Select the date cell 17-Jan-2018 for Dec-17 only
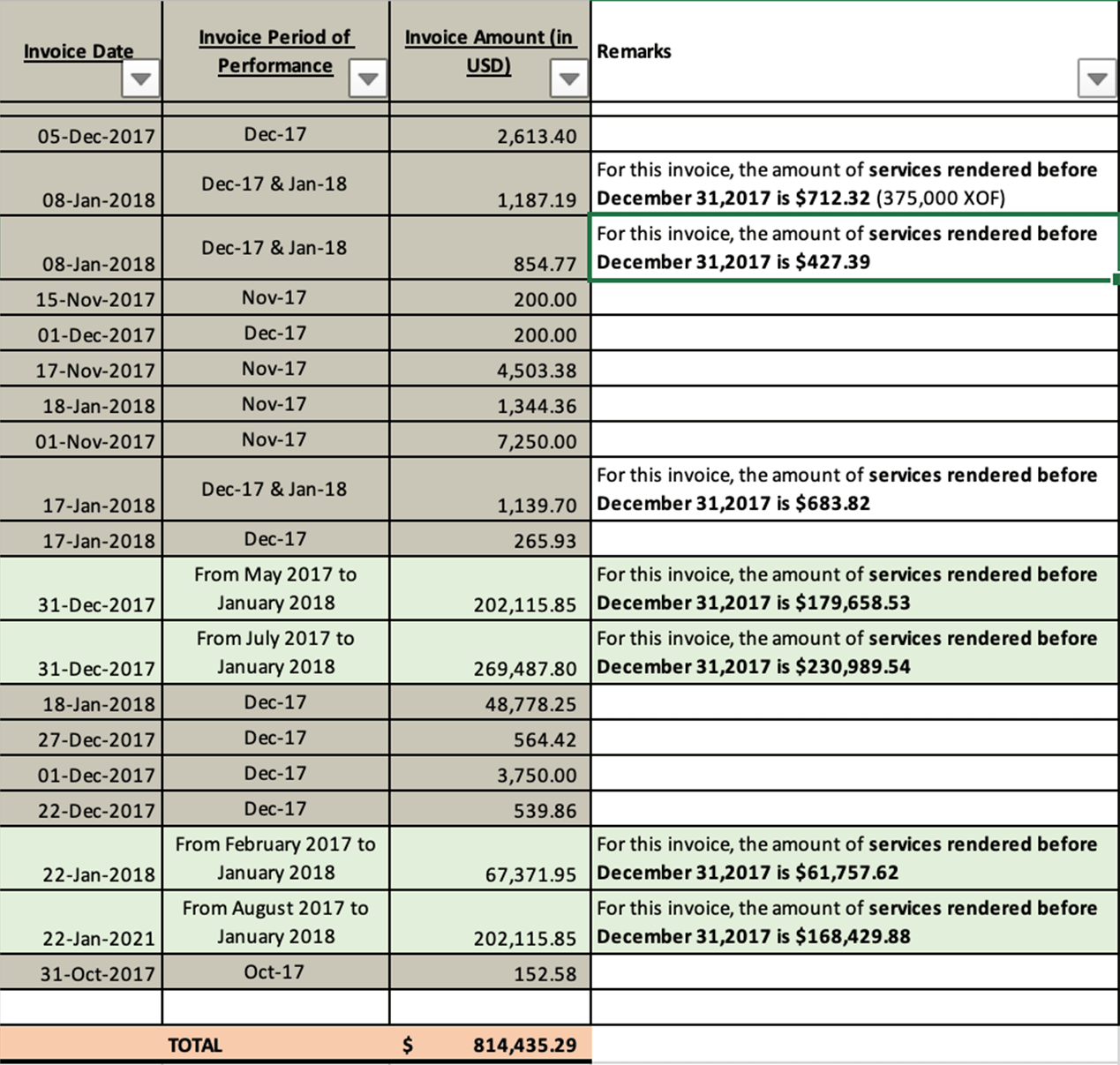The image size is (1120, 1065). (x=80, y=539)
